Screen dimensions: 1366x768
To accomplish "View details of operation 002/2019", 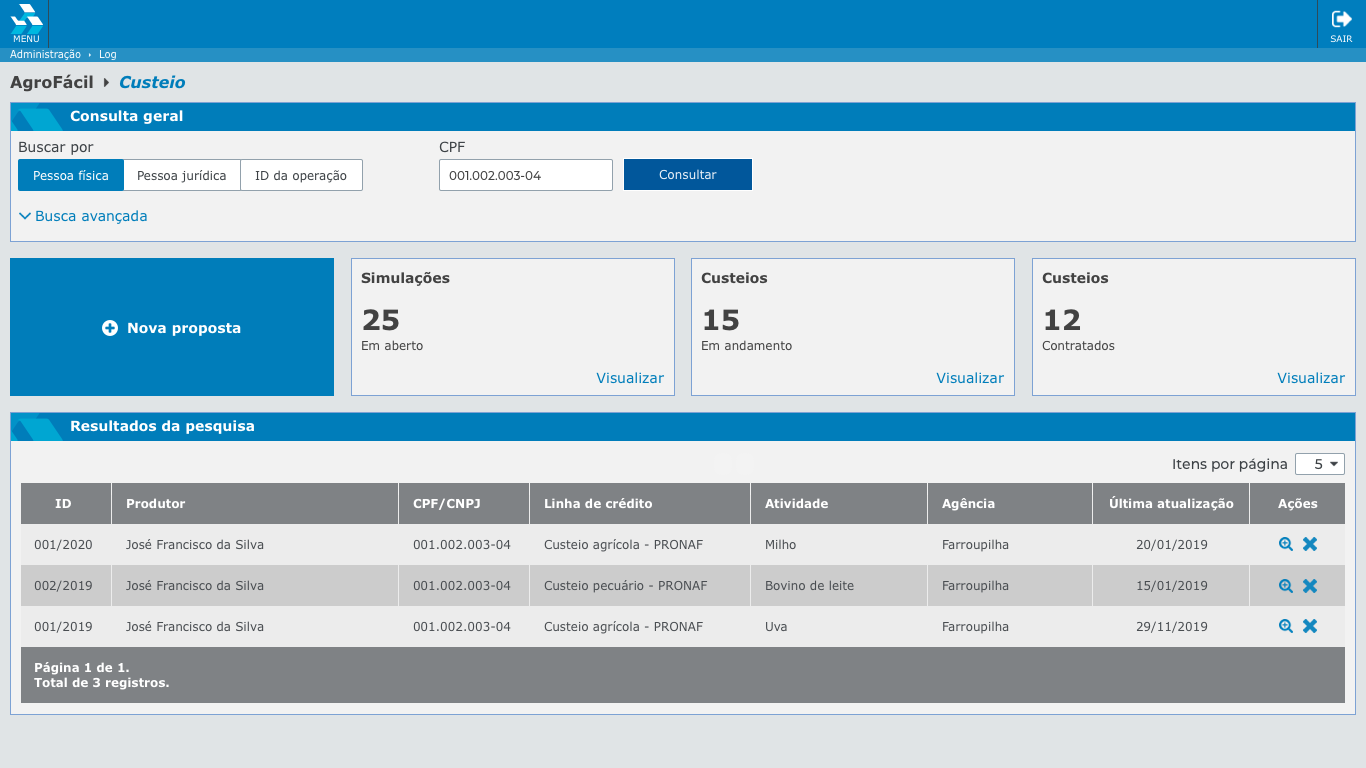I will click(1286, 586).
